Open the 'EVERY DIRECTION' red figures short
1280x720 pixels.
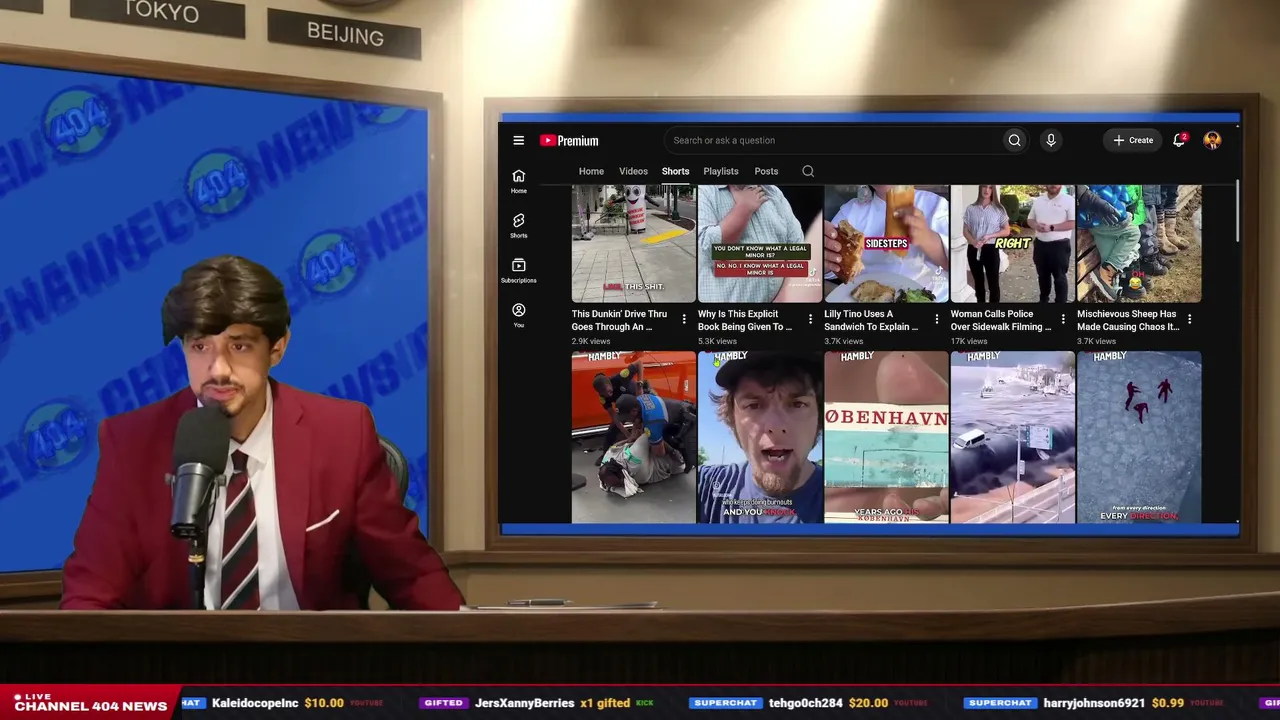(1139, 437)
